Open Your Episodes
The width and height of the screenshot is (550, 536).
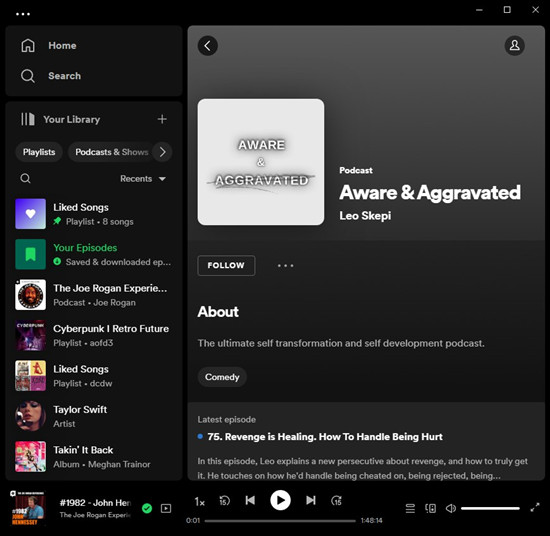(x=94, y=254)
